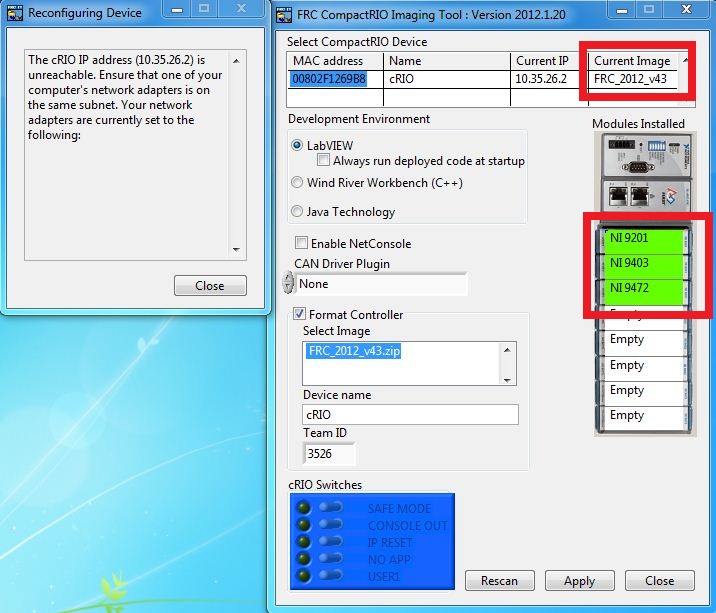Click the Current IP column header
716x613 pixels.
[x=549, y=61]
